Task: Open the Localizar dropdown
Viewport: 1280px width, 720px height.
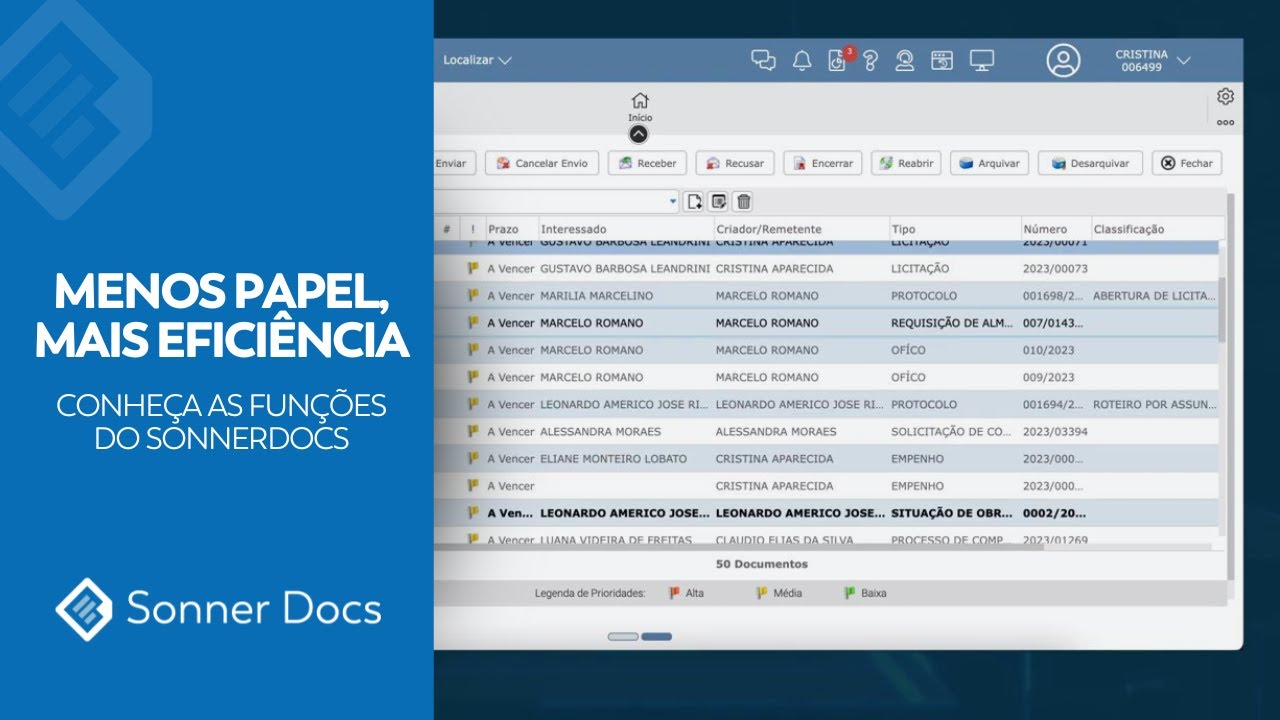Action: coord(477,60)
